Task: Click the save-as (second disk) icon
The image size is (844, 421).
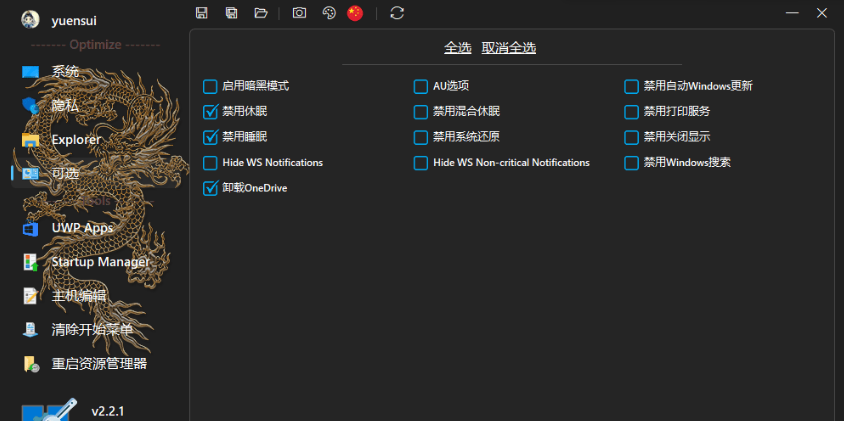Action: tap(231, 13)
